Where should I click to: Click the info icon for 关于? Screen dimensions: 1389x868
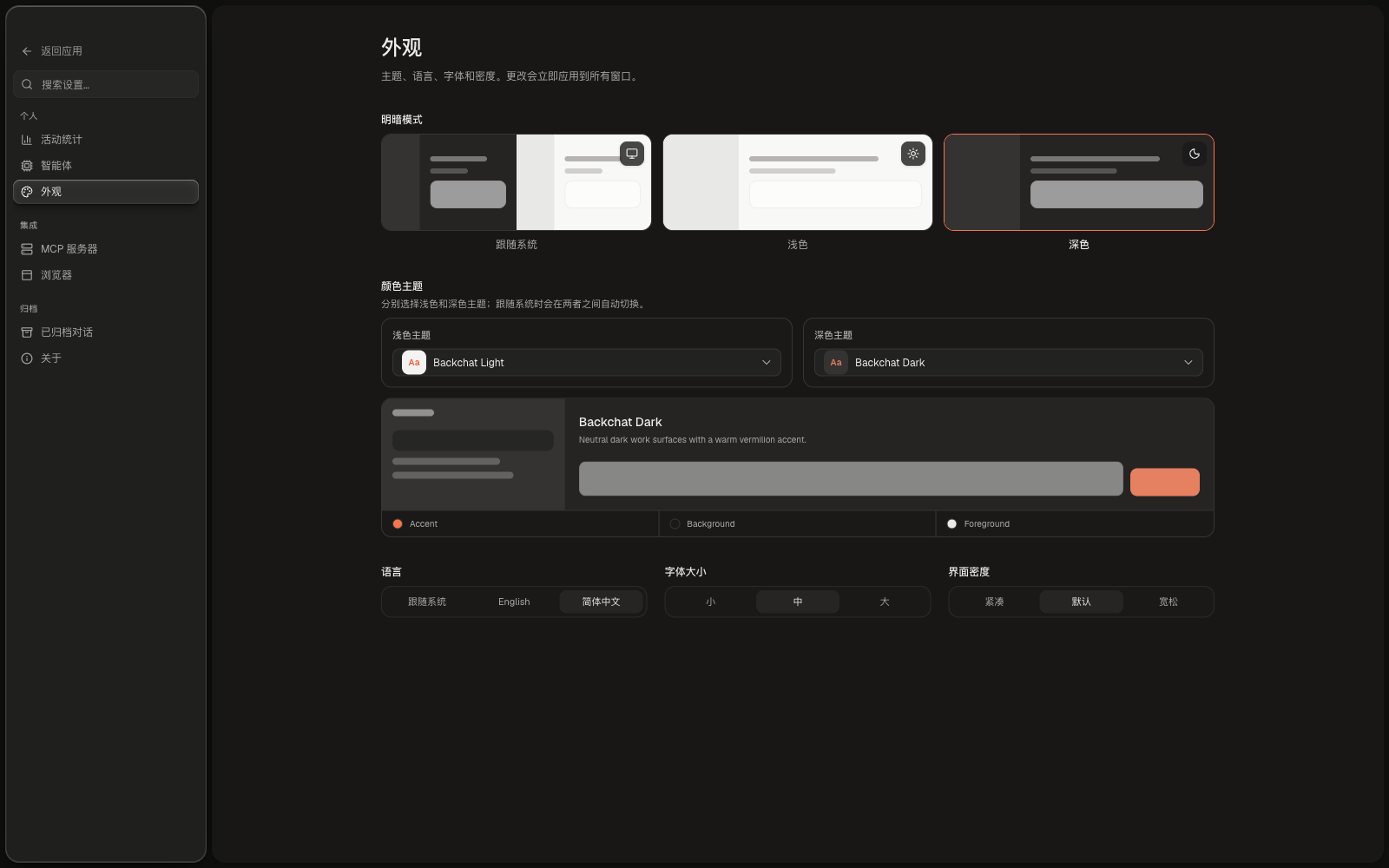pos(27,358)
